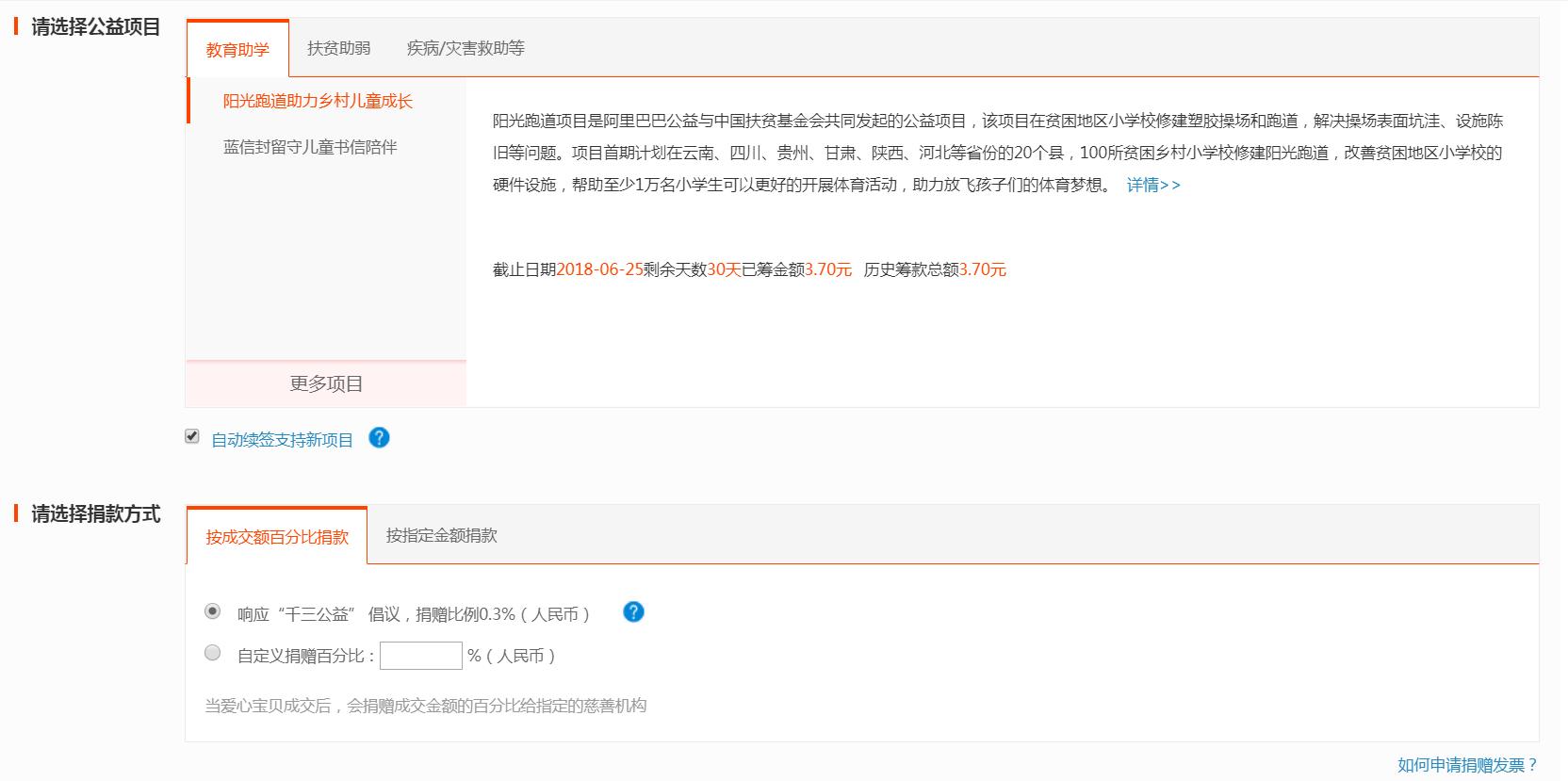Select 按指定金额捐款 tab
The width and height of the screenshot is (1568, 781).
[441, 535]
